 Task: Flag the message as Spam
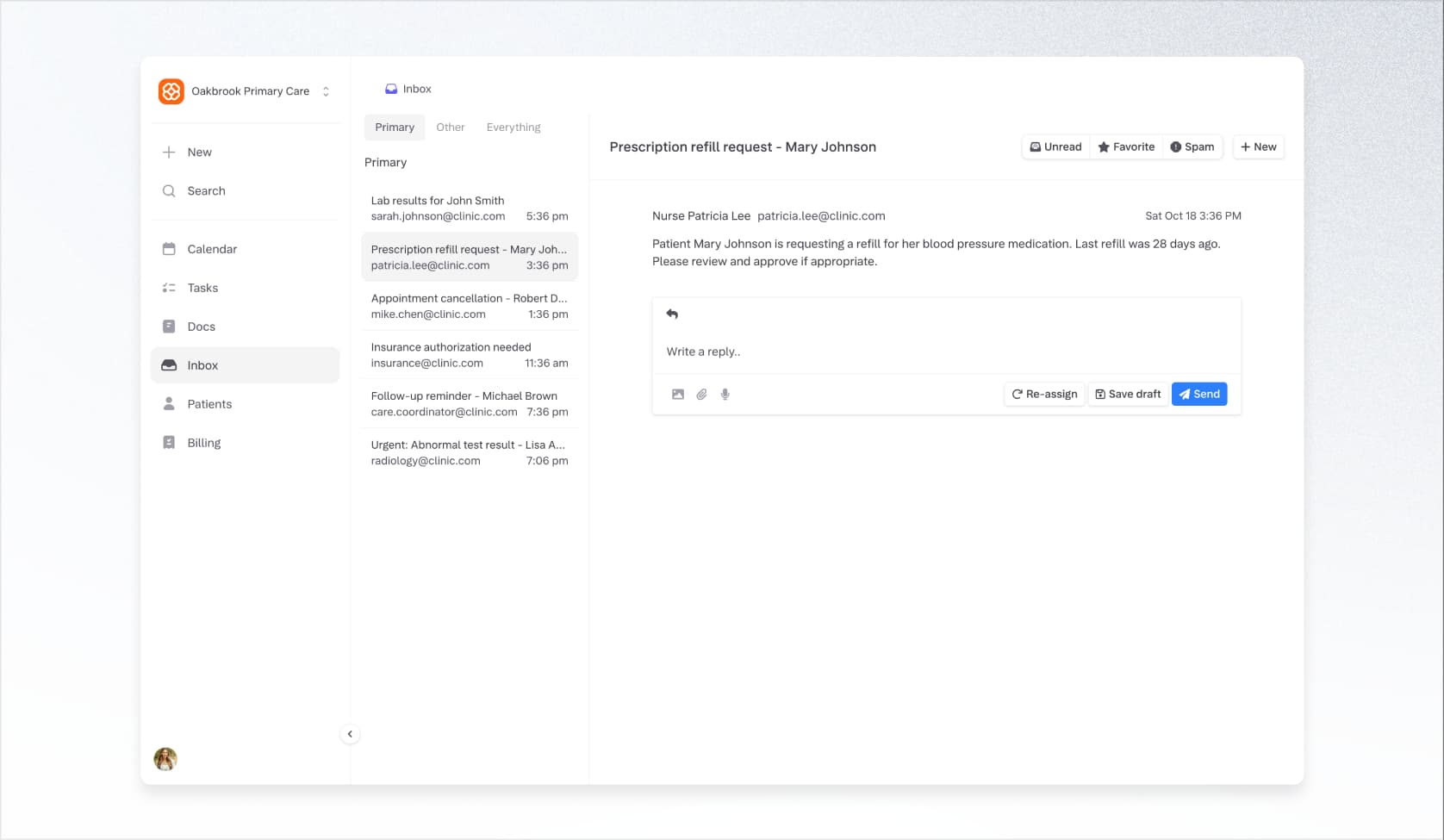[x=1192, y=147]
